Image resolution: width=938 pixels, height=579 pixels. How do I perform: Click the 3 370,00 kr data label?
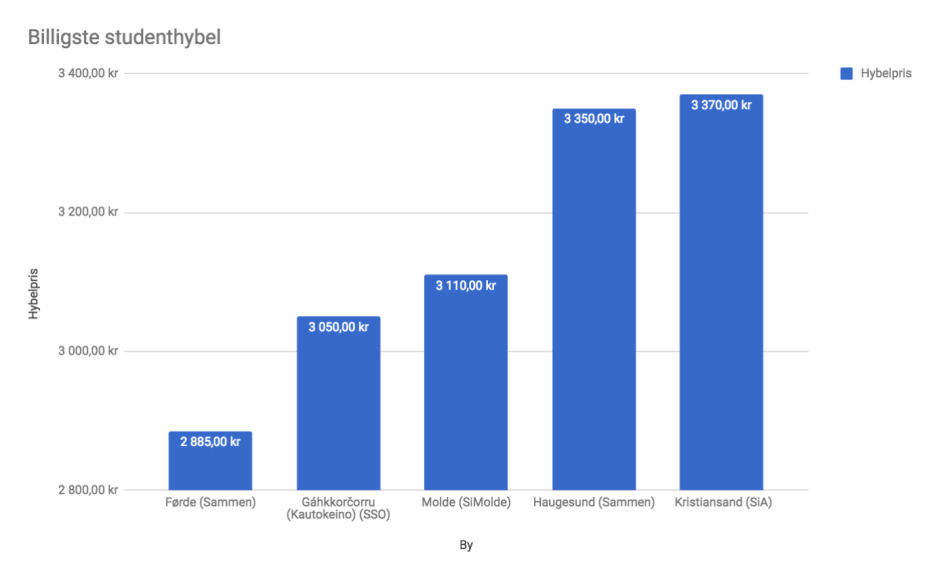(x=721, y=105)
